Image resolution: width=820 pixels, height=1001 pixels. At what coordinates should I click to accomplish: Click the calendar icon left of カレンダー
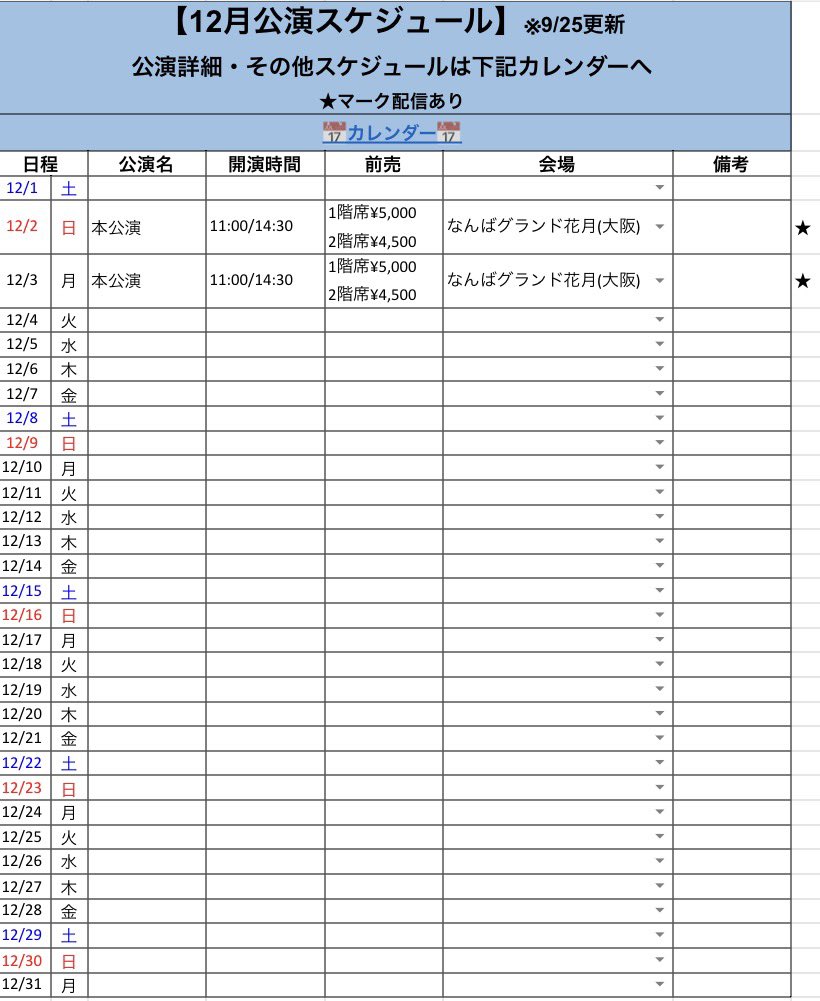click(x=334, y=132)
